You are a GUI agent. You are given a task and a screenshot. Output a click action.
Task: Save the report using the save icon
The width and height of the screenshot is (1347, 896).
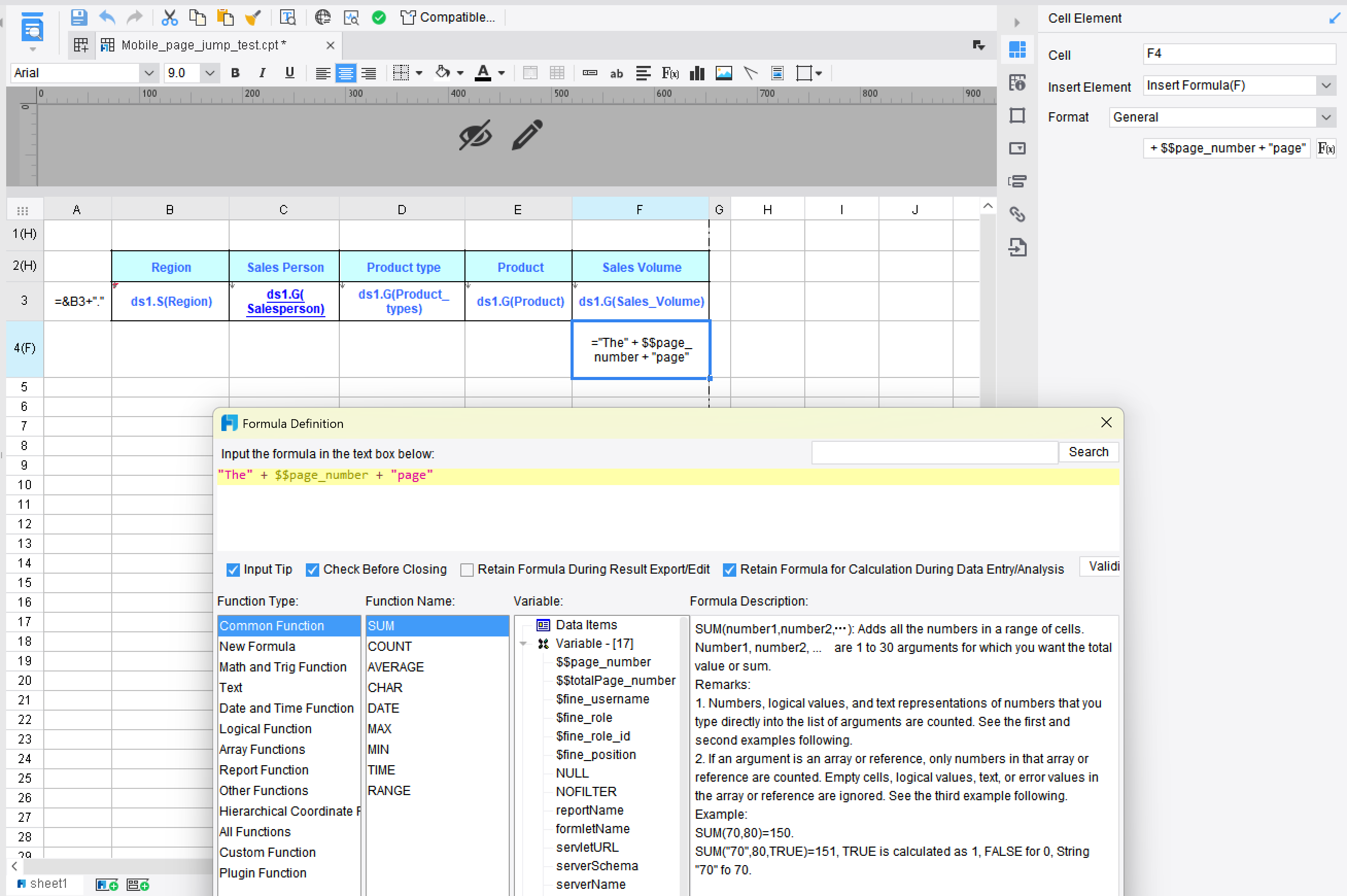pos(79,17)
